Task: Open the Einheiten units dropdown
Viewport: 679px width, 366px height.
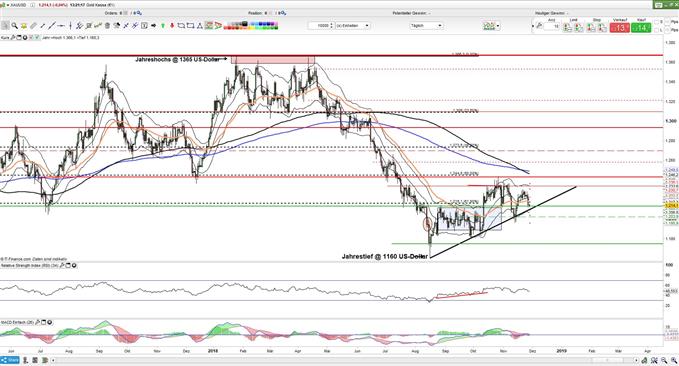Action: [353, 26]
